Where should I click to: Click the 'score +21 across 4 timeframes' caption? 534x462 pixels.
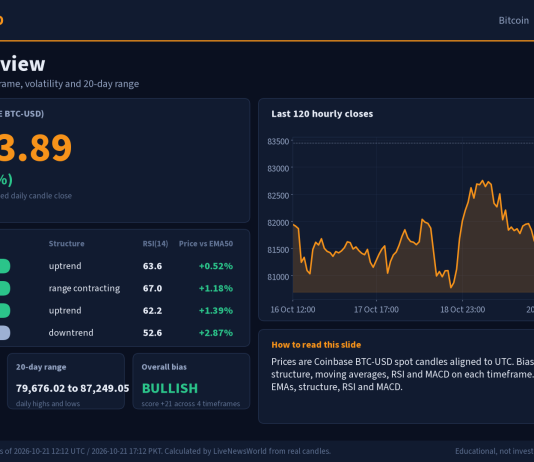click(191, 404)
